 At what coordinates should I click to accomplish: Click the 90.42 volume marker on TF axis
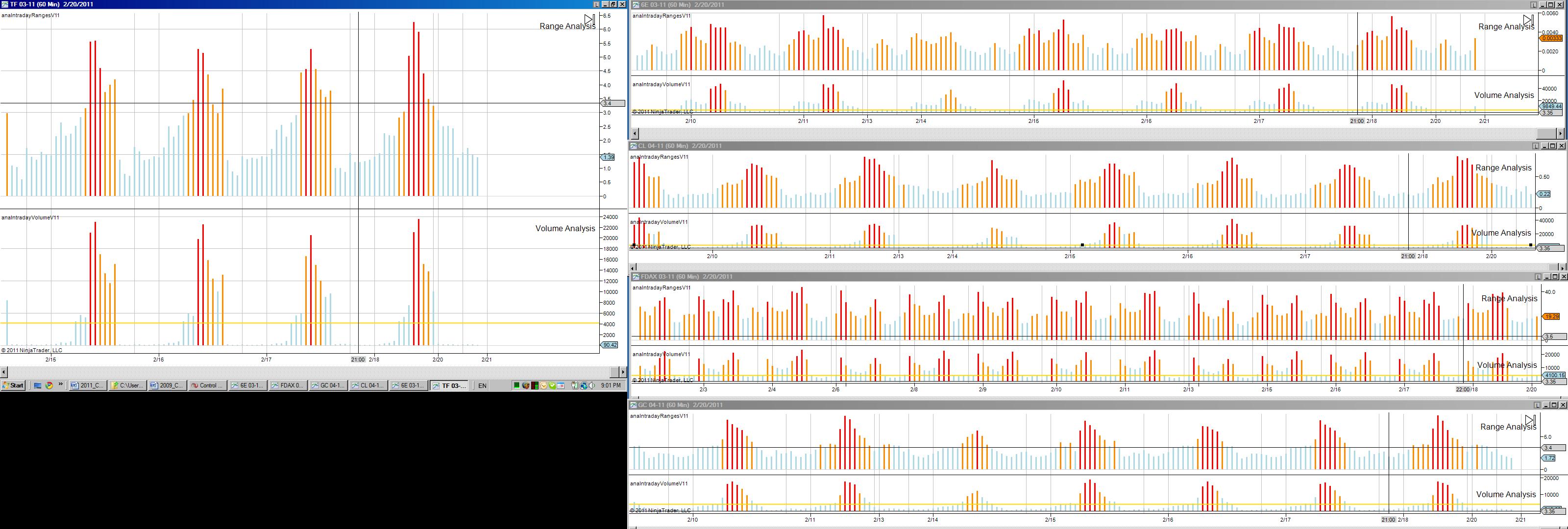pos(609,345)
